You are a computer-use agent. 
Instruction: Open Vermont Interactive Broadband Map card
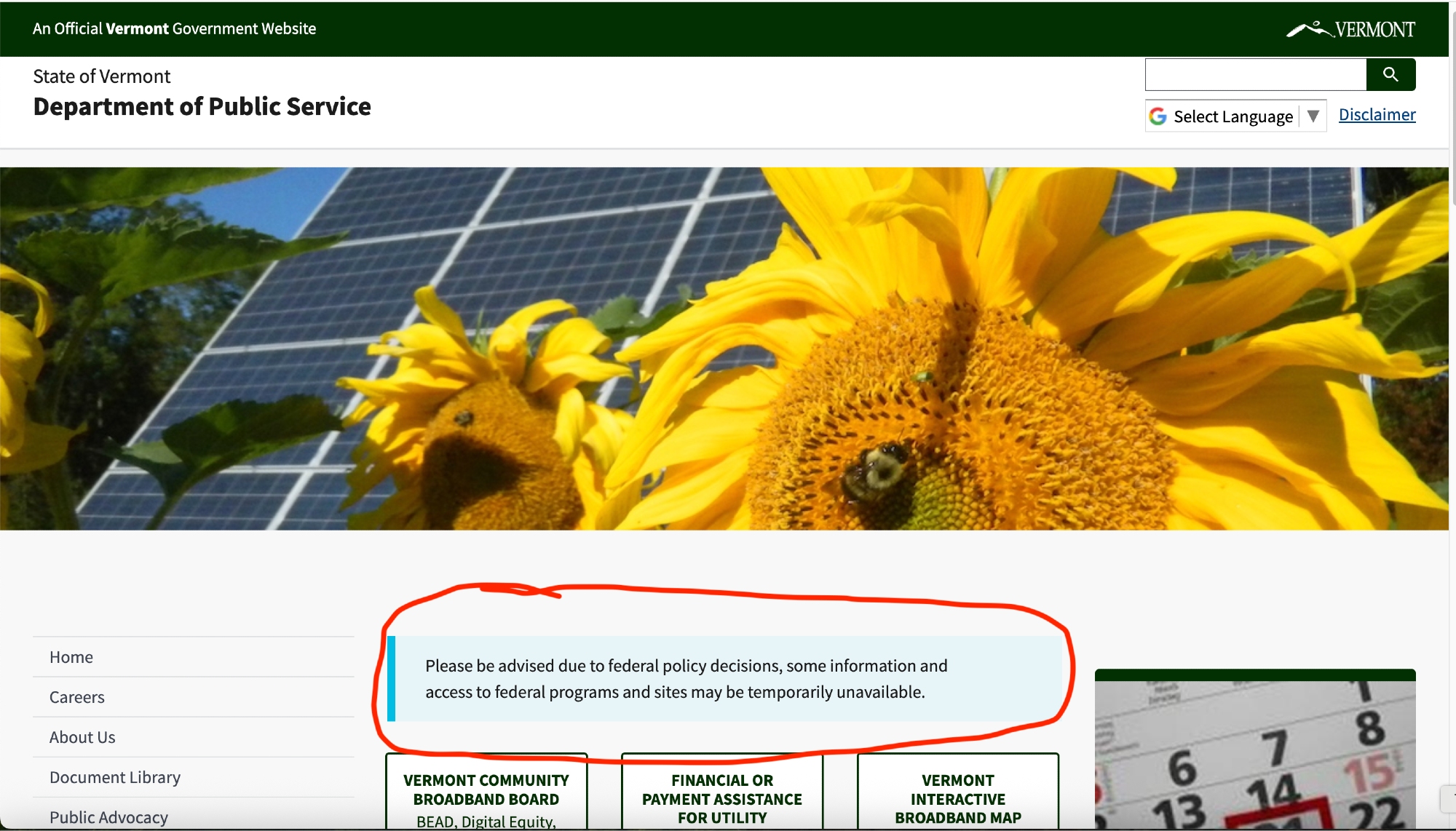[957, 798]
